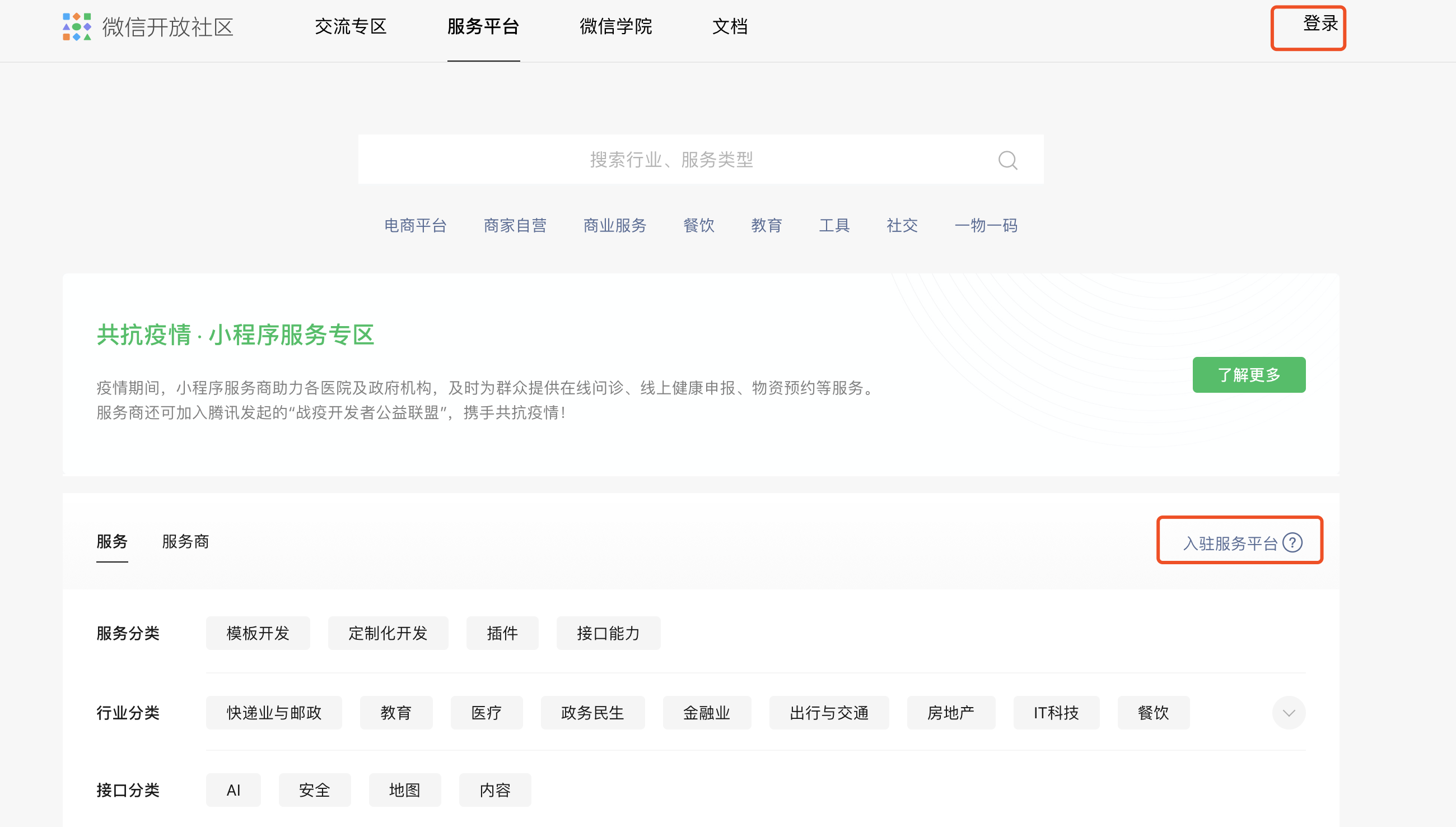Open the 交流专区 nav item
The width and height of the screenshot is (1456, 827).
350,27
